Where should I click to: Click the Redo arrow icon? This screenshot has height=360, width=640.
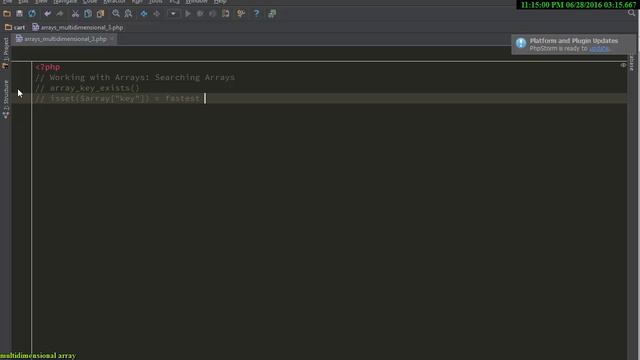(60, 13)
